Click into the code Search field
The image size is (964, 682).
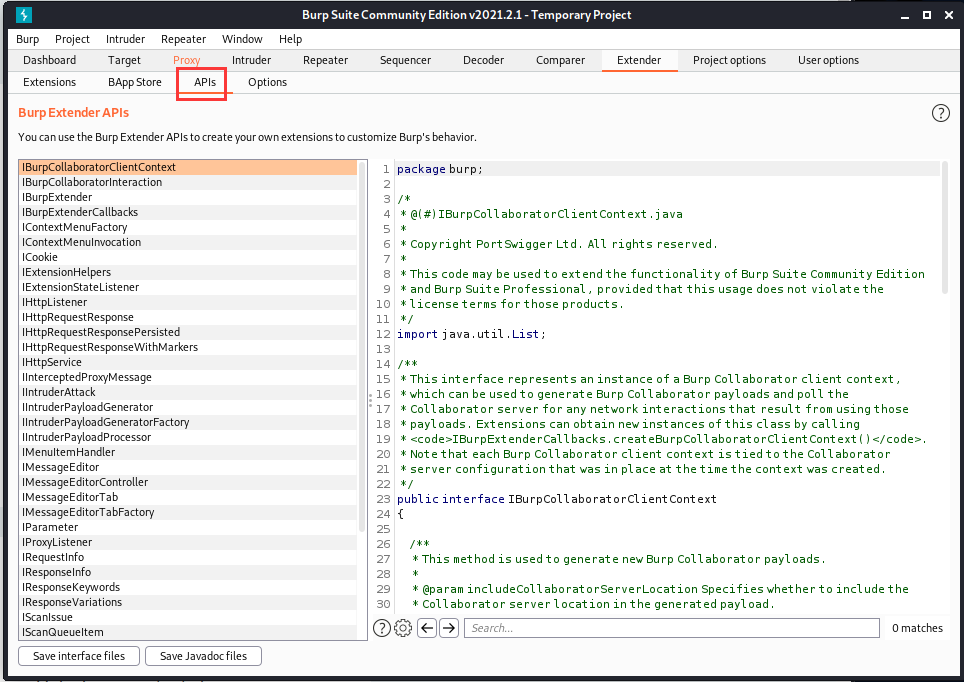coord(672,628)
